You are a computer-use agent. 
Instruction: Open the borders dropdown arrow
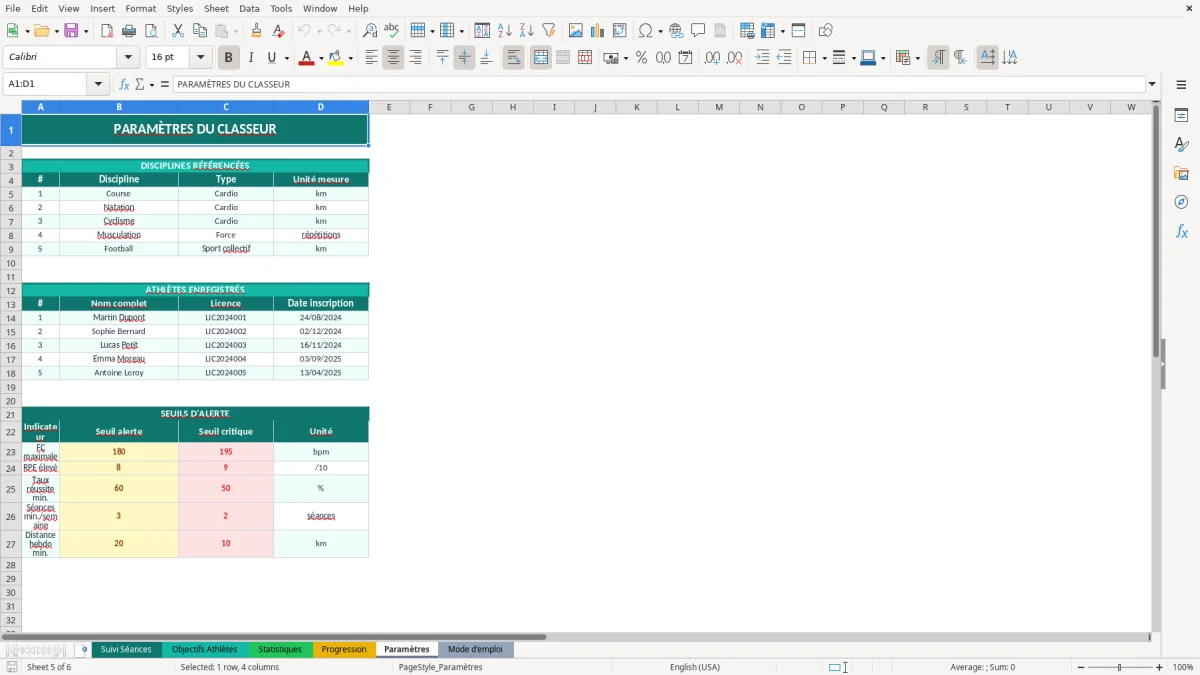pyautogui.click(x=823, y=58)
